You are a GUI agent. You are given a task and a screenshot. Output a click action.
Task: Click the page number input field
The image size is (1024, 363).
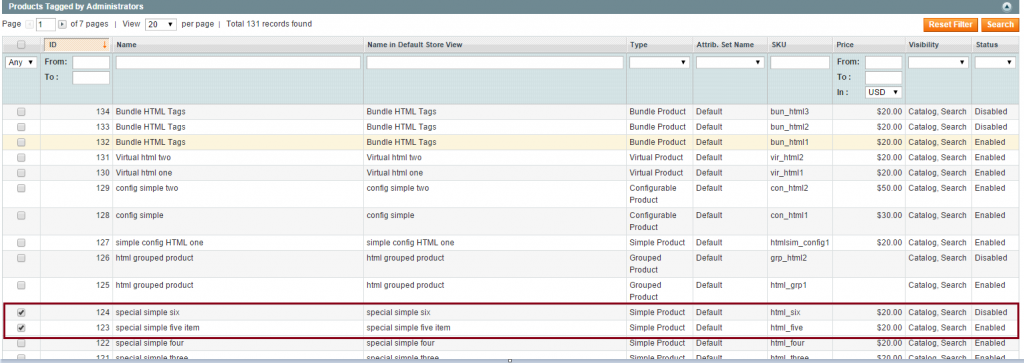click(x=46, y=24)
